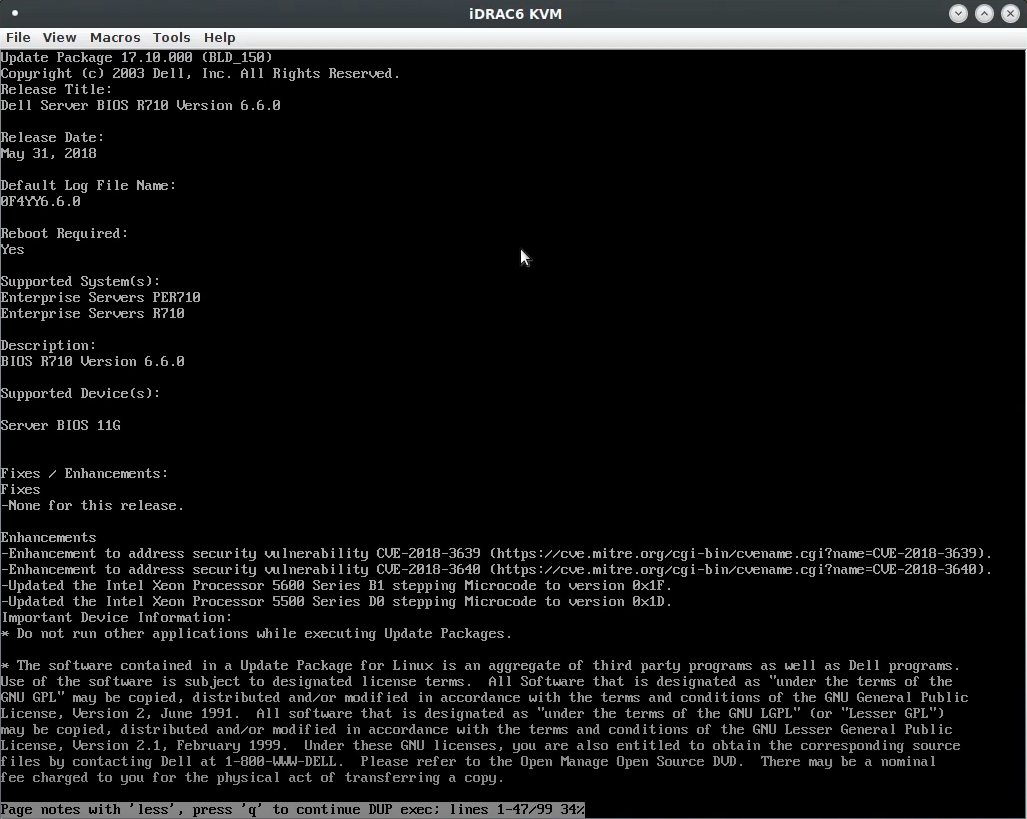Click 'Do not run other applications' warning line

256,634
